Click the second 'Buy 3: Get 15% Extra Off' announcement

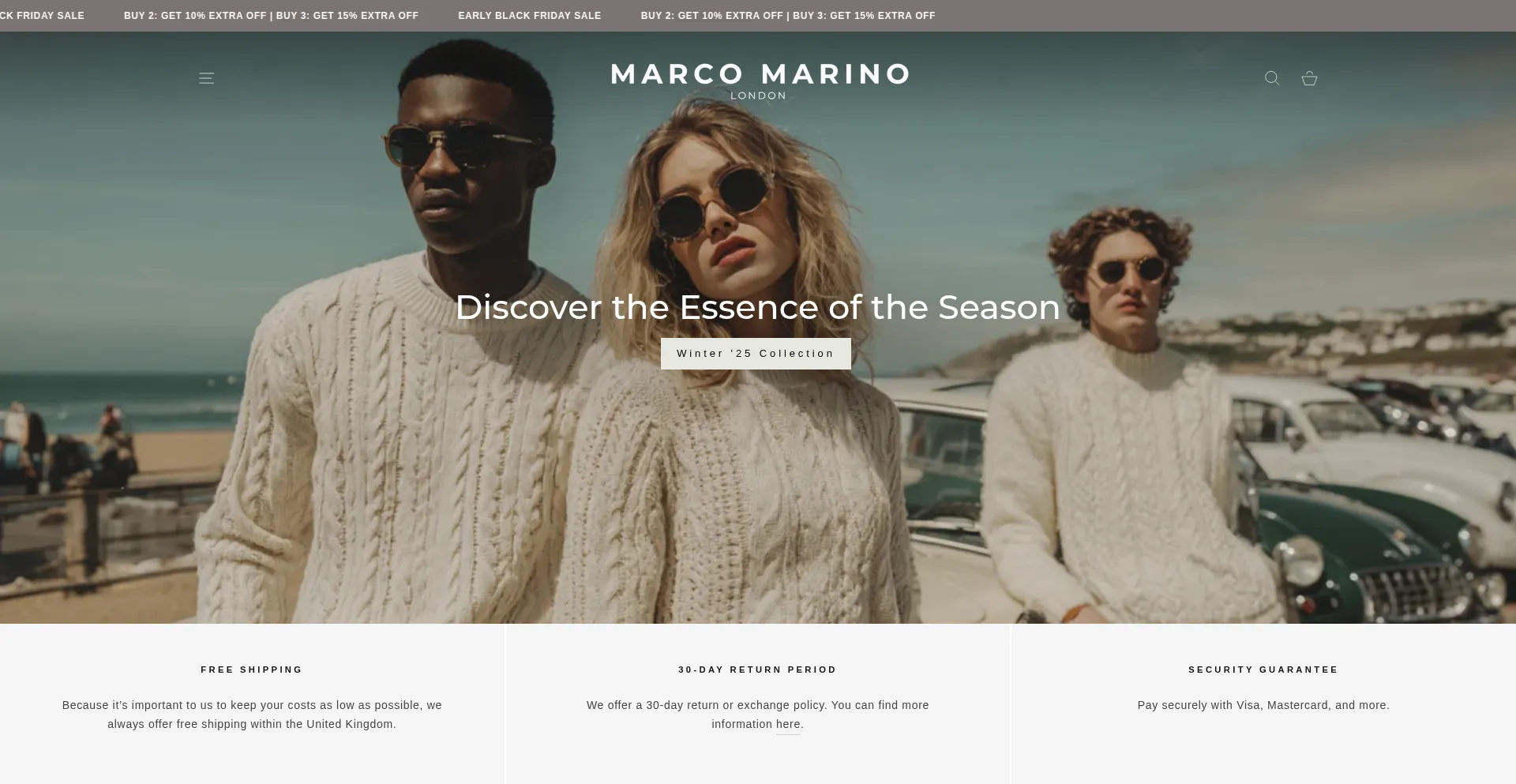pos(864,16)
